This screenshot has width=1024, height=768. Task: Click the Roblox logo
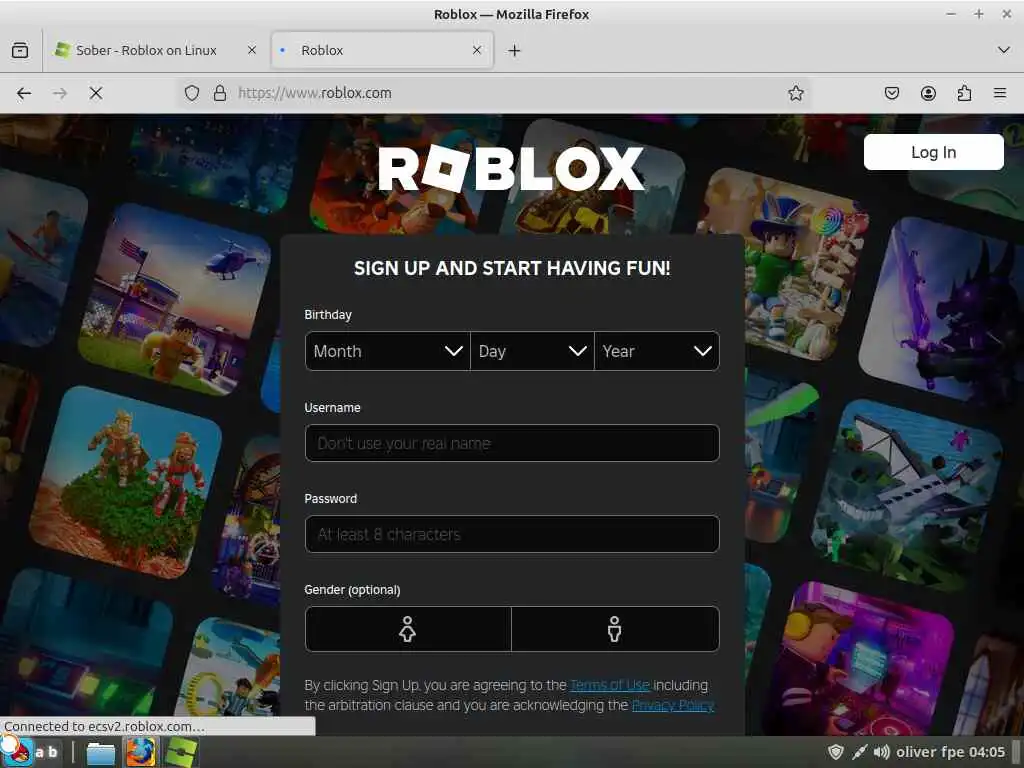click(511, 168)
